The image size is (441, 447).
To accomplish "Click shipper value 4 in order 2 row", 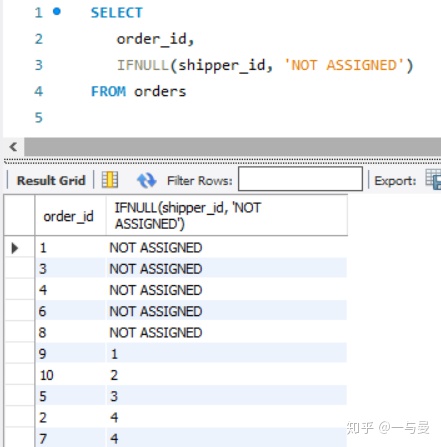I will [x=114, y=417].
